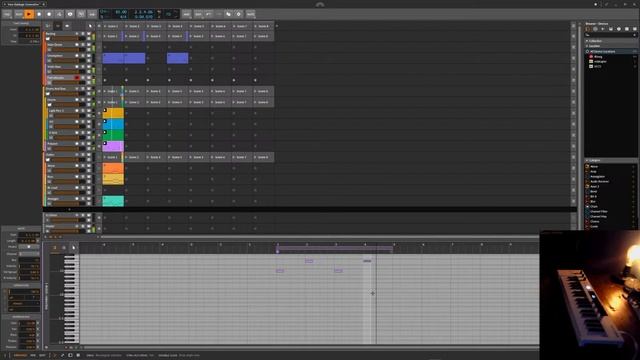Switch to the Arrange view in bottom bar

(x=20, y=356)
